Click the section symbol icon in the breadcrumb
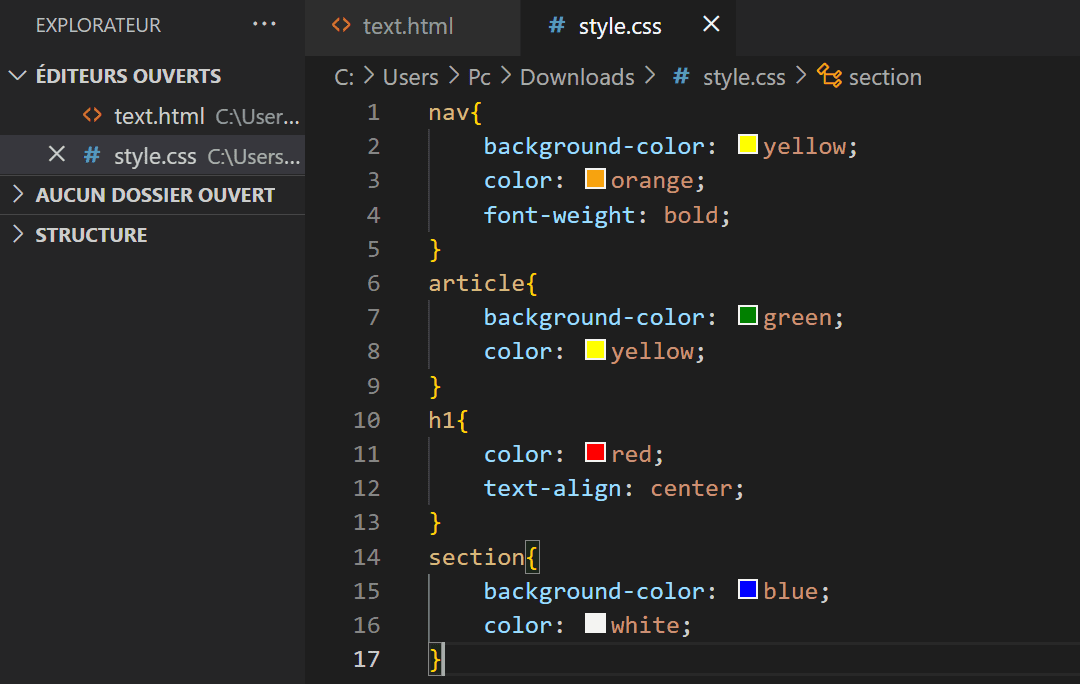The width and height of the screenshot is (1080, 684). (x=829, y=76)
